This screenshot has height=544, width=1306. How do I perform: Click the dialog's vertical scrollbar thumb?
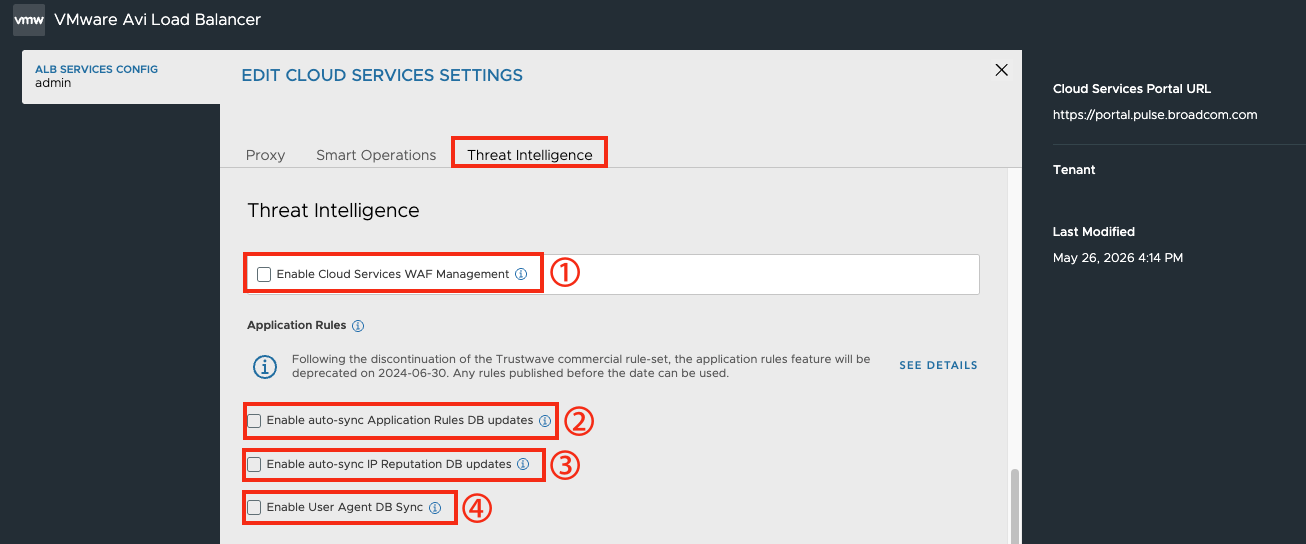pos(1014,506)
